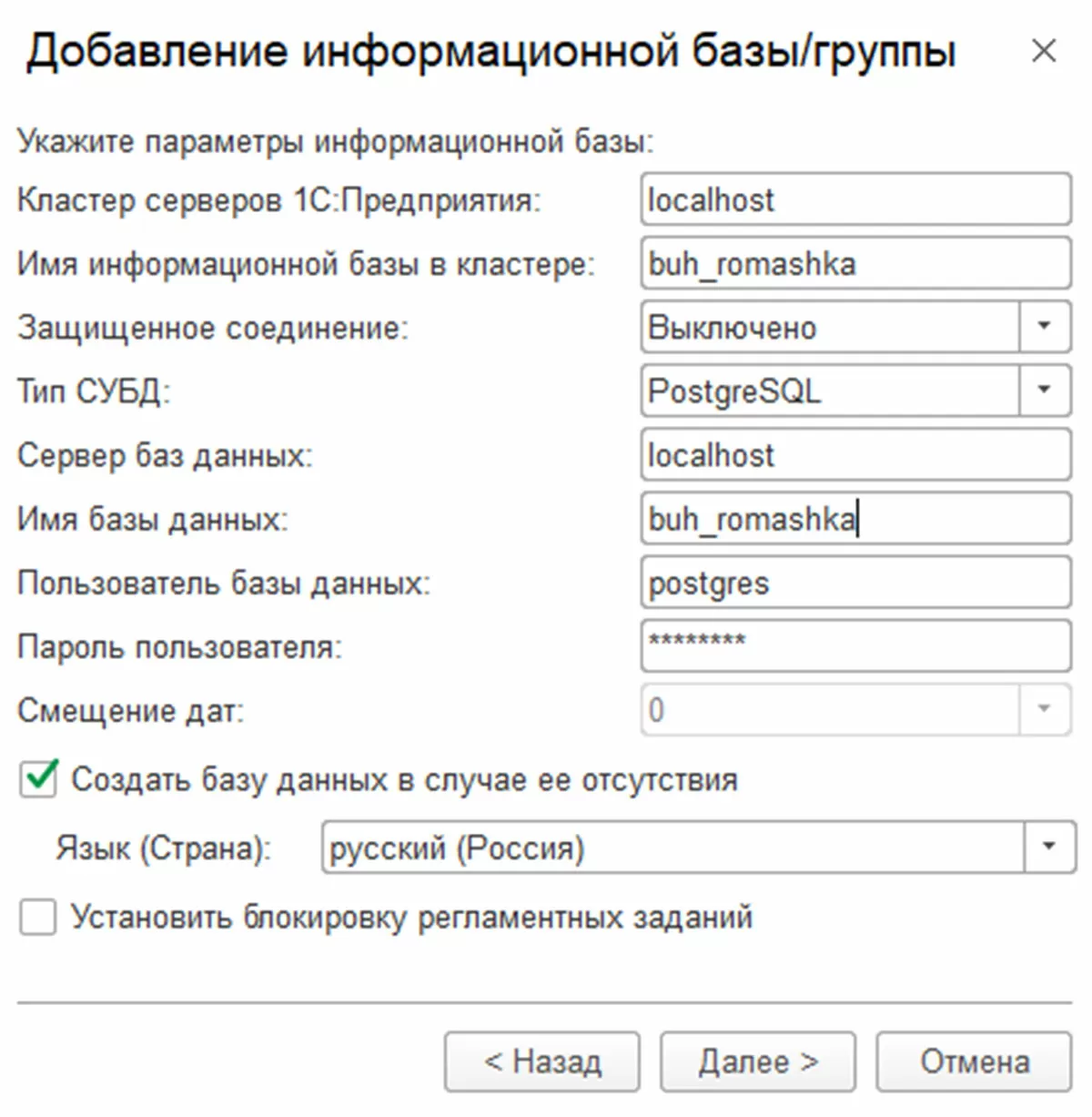Click the PostgreSQL DBMS type combo box
Screen dimensions: 1092x1117
[828, 391]
